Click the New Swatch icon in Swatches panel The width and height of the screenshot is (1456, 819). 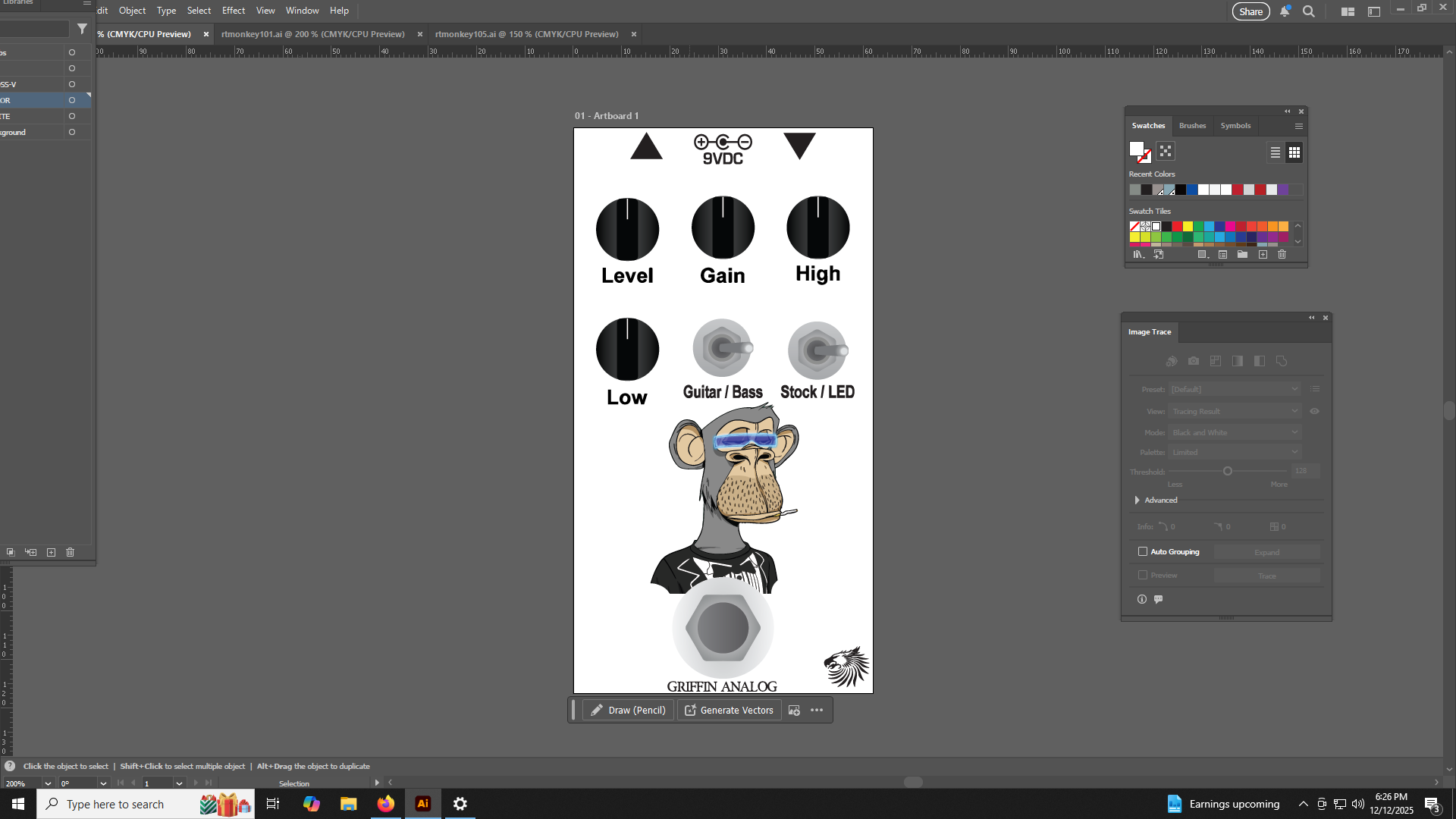tap(1263, 255)
